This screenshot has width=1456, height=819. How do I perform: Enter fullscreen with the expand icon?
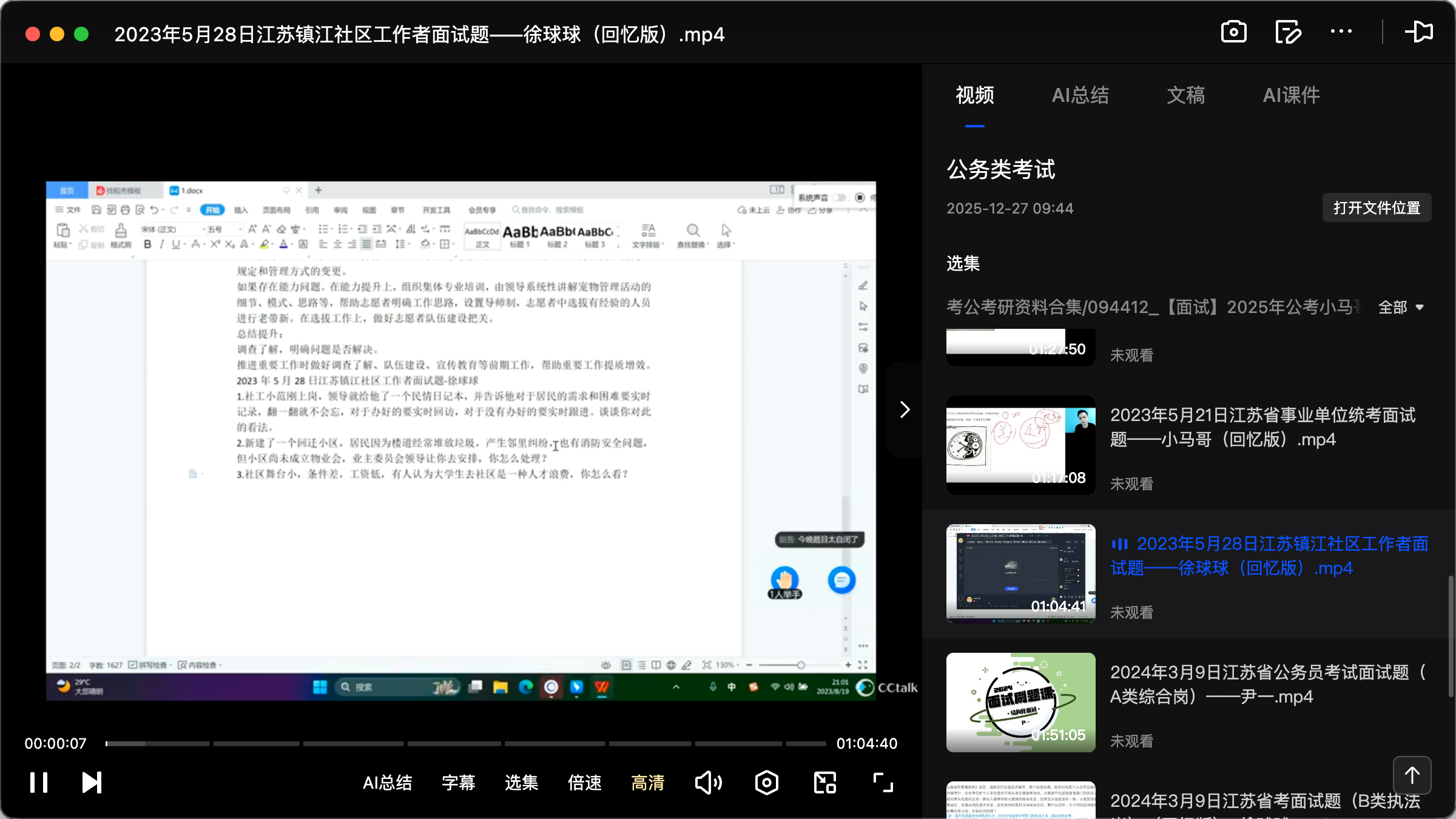(883, 782)
